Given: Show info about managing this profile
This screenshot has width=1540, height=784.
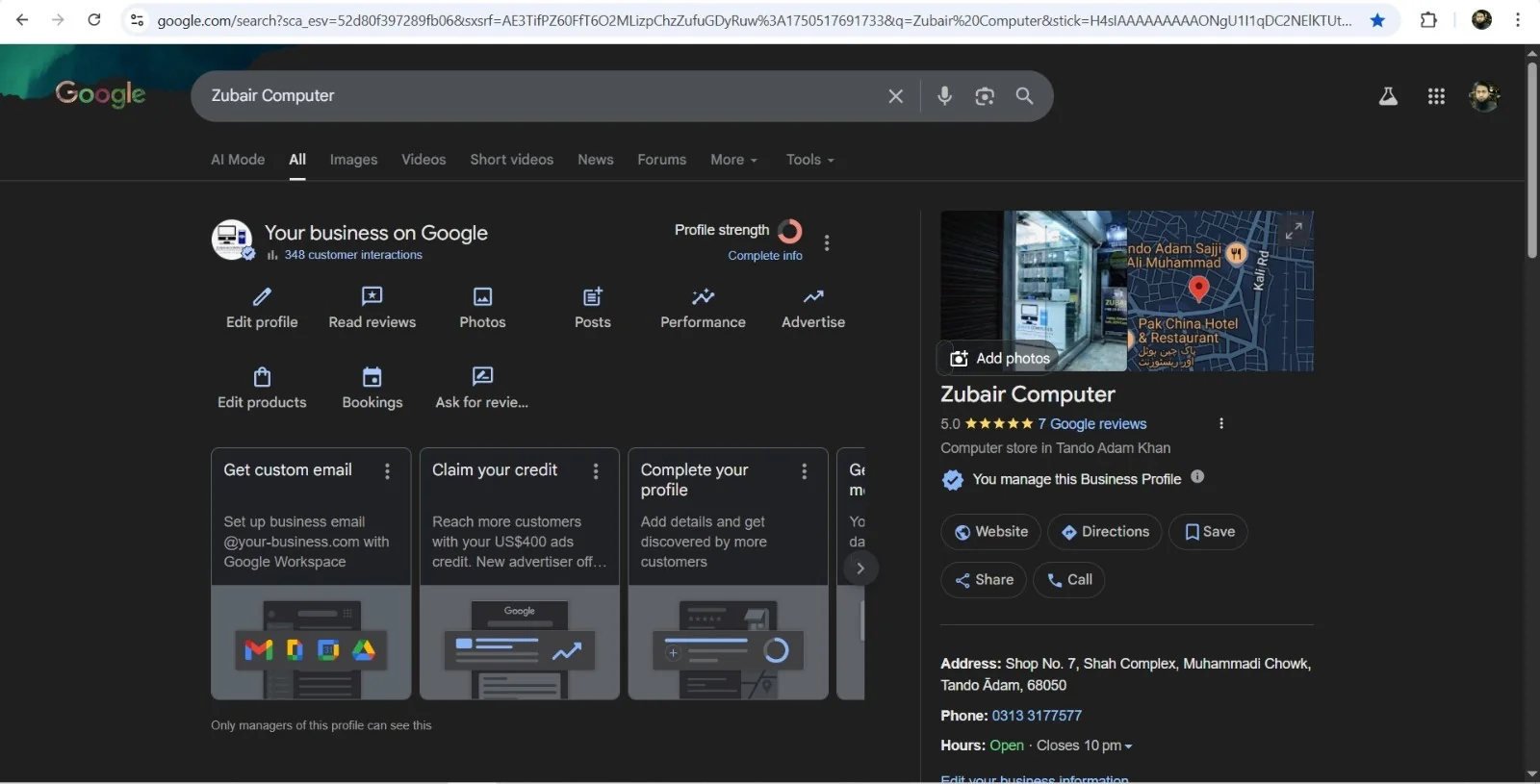Looking at the screenshot, I should [x=1197, y=477].
